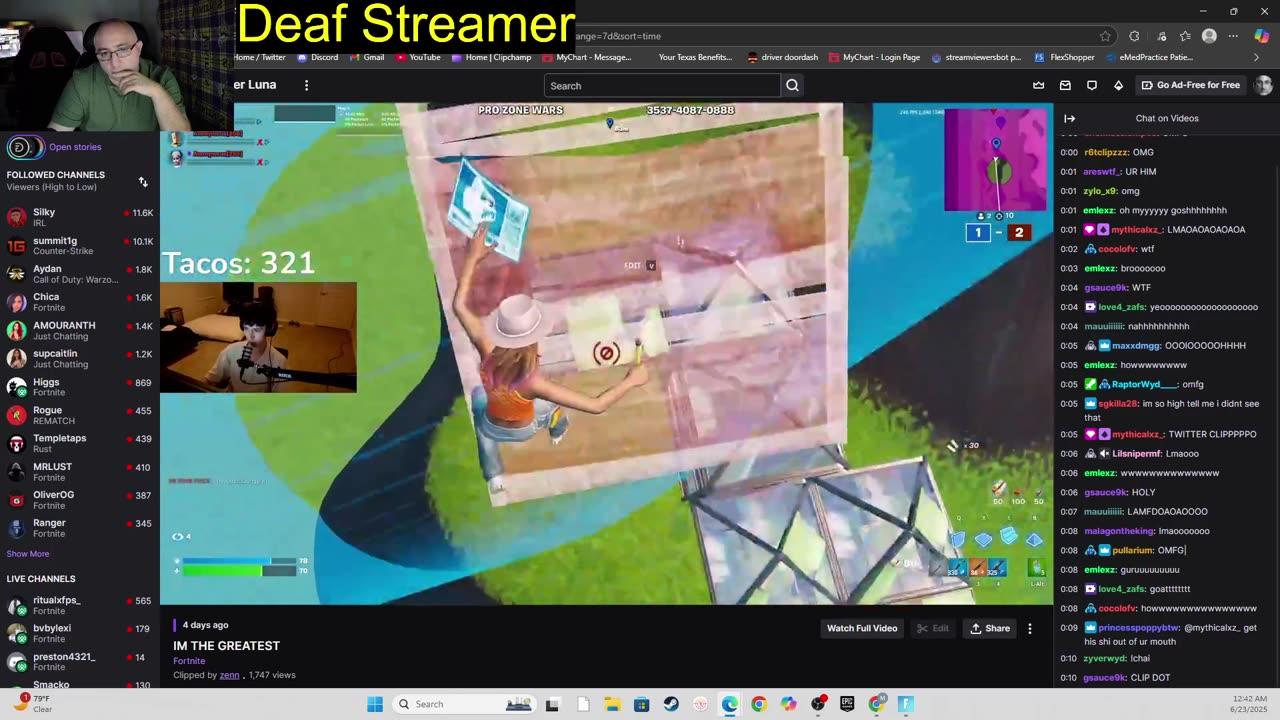The image size is (1280, 720).
Task: Open Silky's channel in followed list
Action: pyautogui.click(x=80, y=217)
